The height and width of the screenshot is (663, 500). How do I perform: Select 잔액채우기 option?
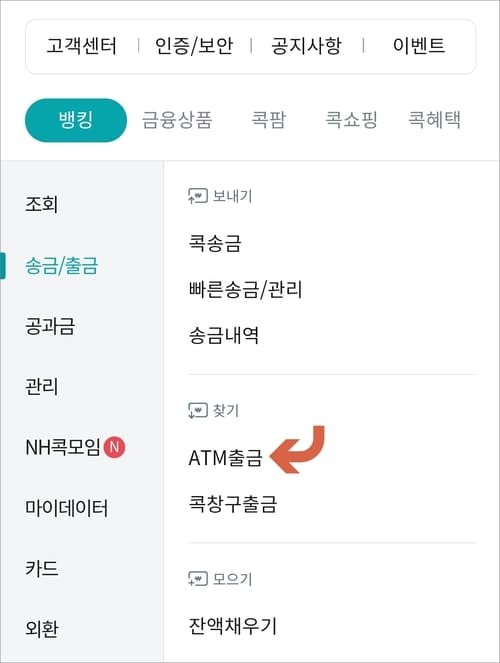tap(232, 626)
